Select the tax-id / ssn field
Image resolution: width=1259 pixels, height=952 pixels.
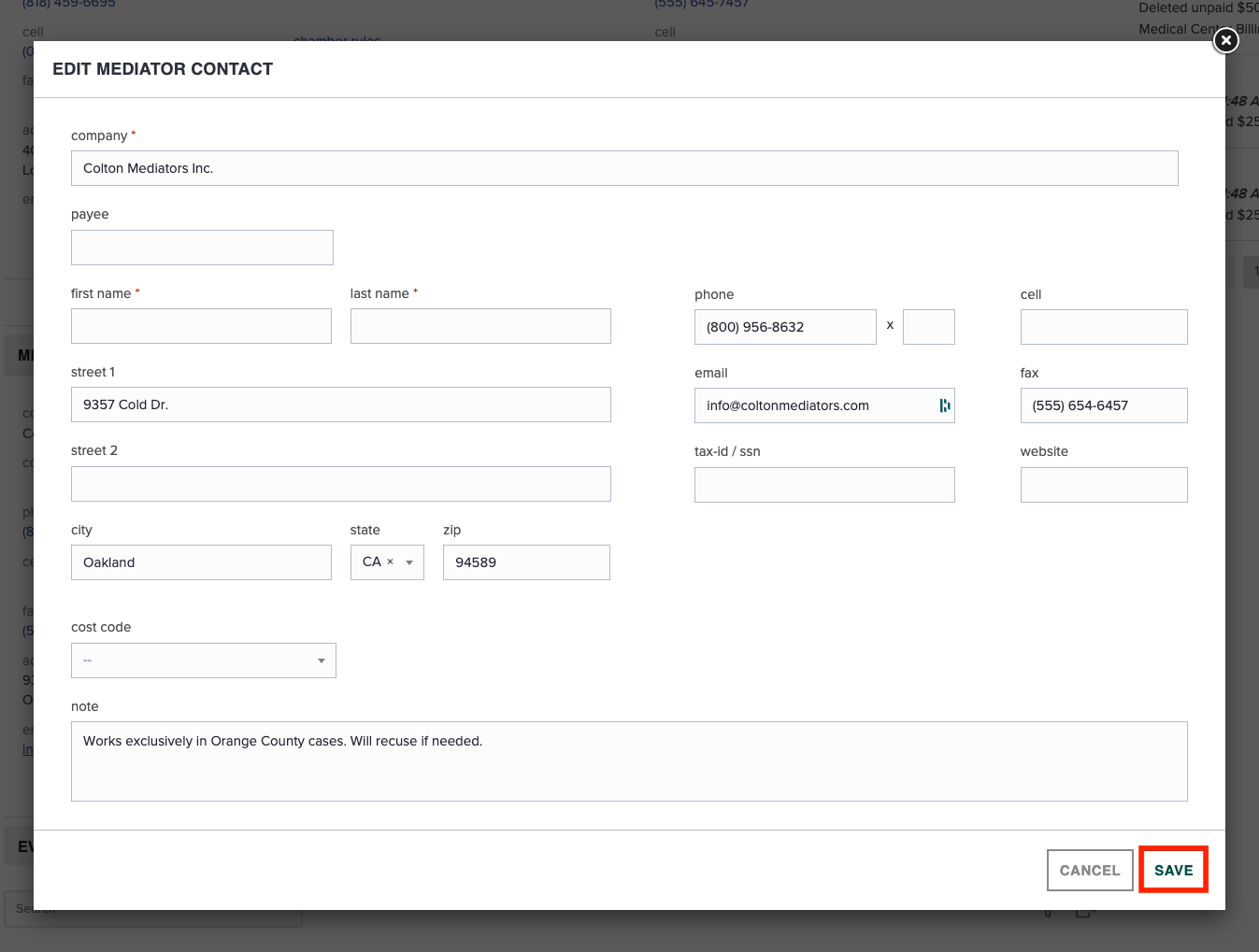(x=824, y=485)
